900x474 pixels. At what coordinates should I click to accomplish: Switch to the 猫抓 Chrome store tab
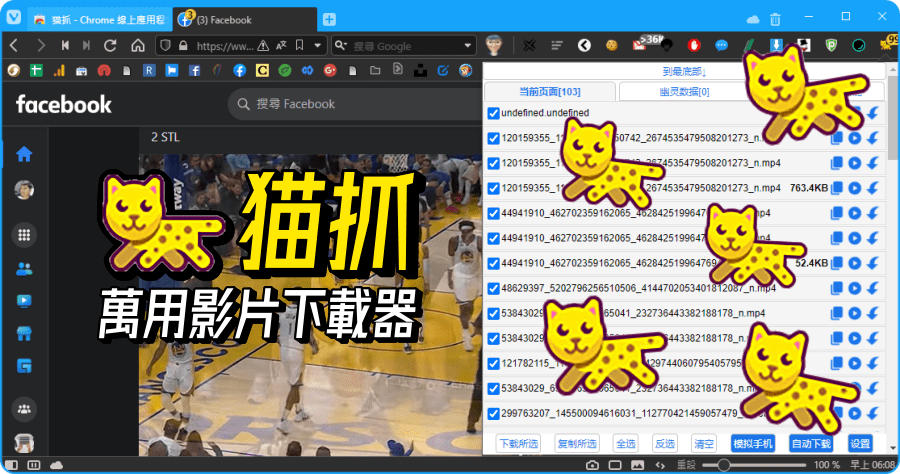pyautogui.click(x=100, y=20)
